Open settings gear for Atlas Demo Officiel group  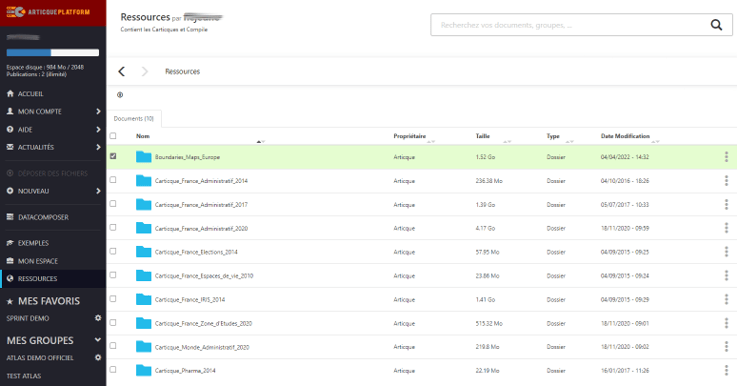point(98,357)
